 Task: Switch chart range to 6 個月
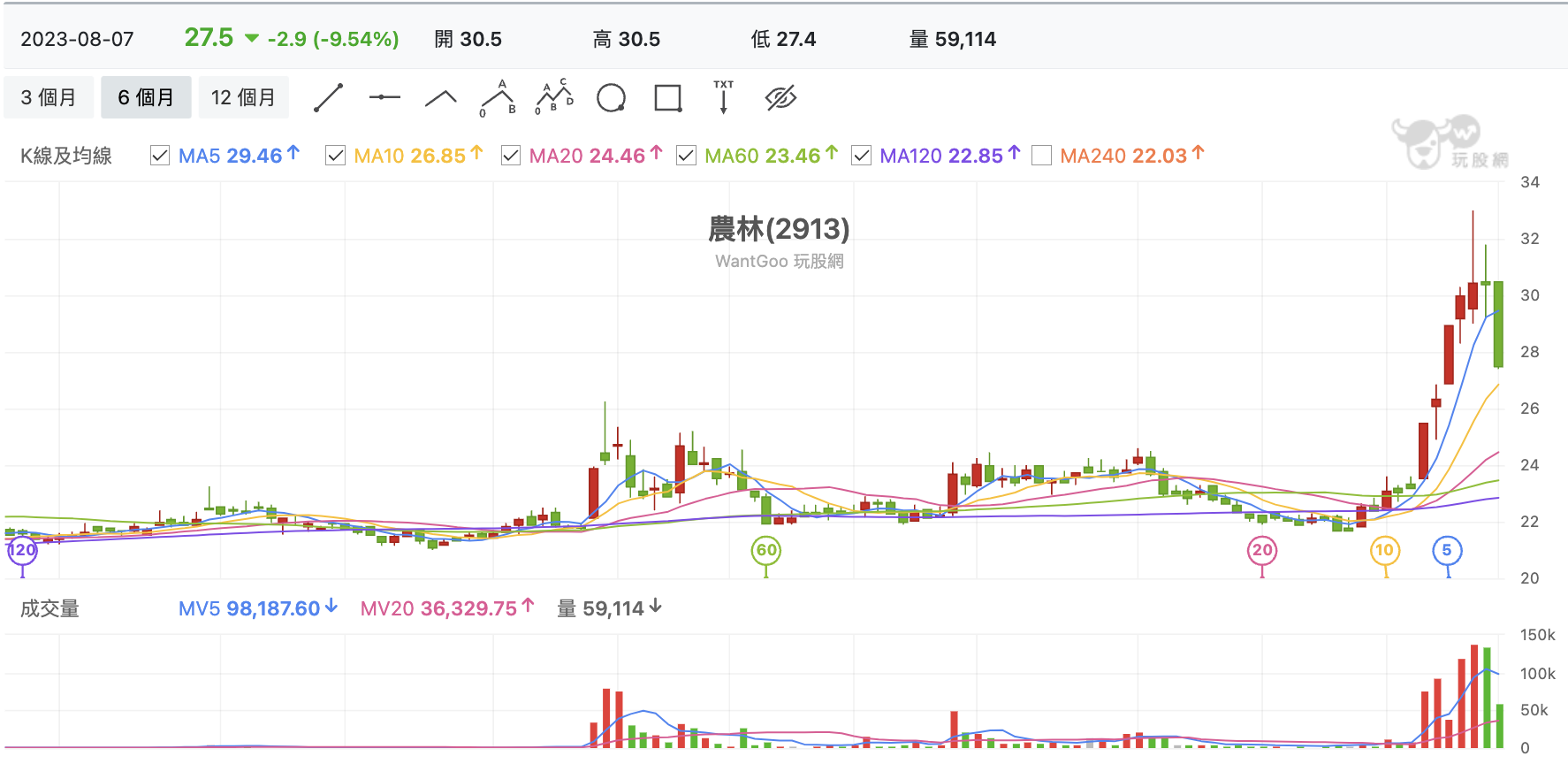(x=146, y=97)
